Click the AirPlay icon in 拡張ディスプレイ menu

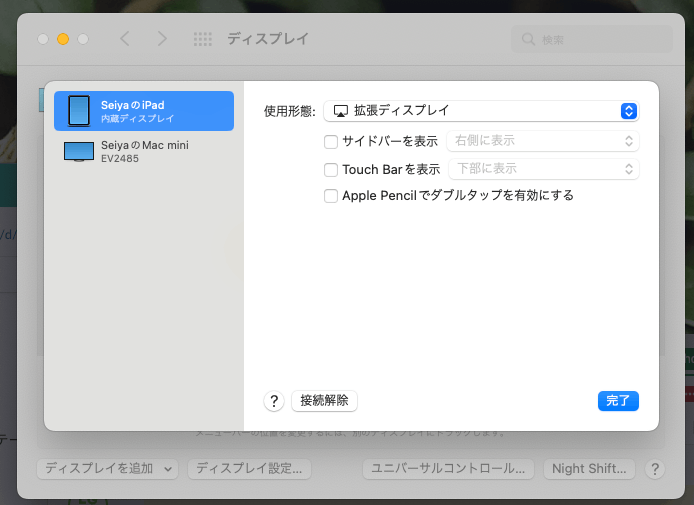point(340,111)
